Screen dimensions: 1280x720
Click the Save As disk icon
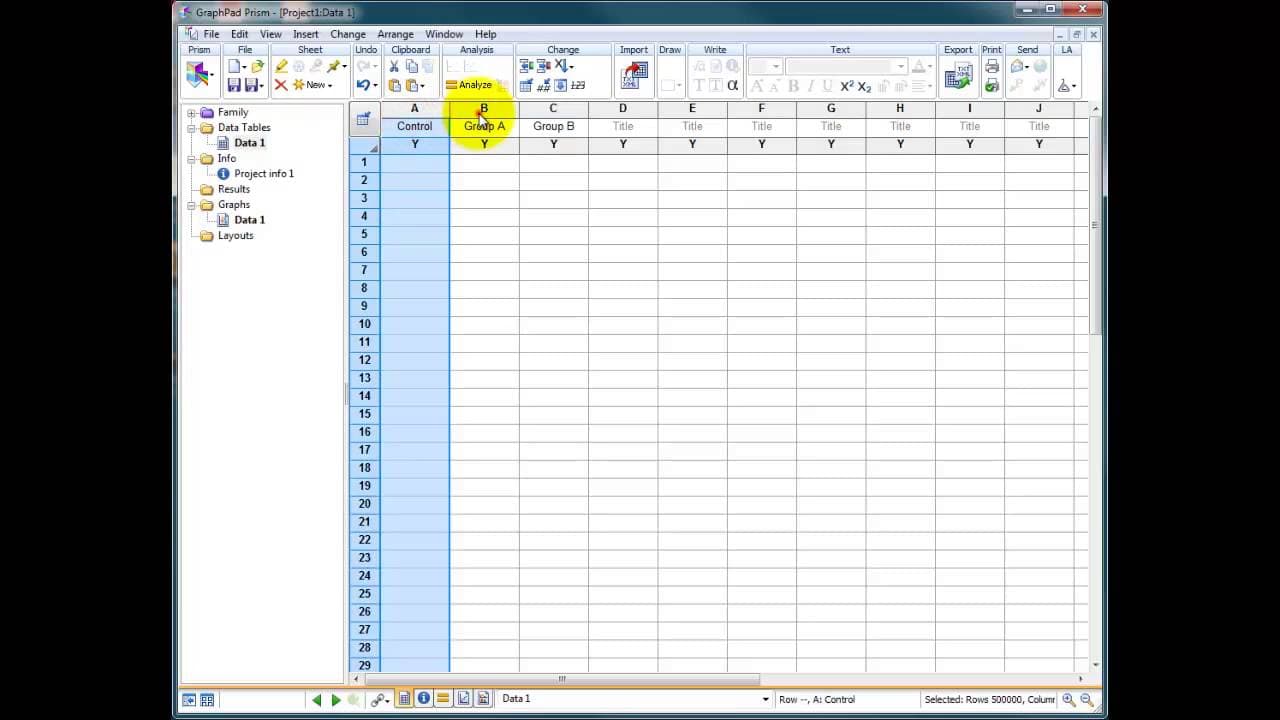coord(251,85)
